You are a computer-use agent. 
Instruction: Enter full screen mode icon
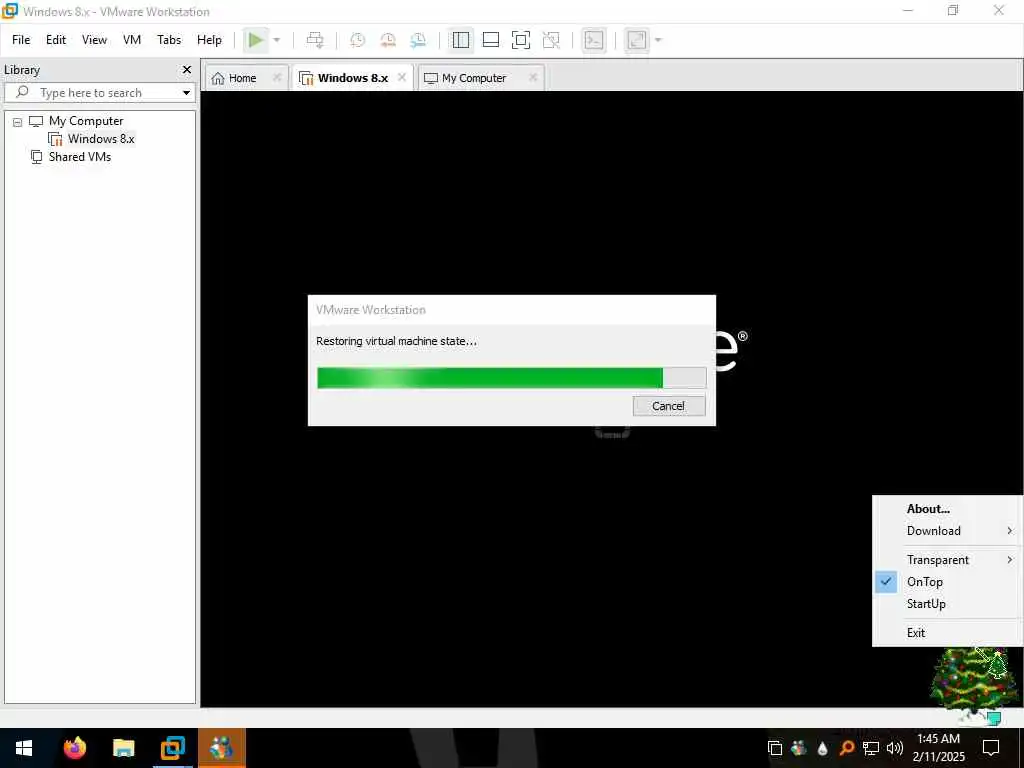(x=520, y=40)
